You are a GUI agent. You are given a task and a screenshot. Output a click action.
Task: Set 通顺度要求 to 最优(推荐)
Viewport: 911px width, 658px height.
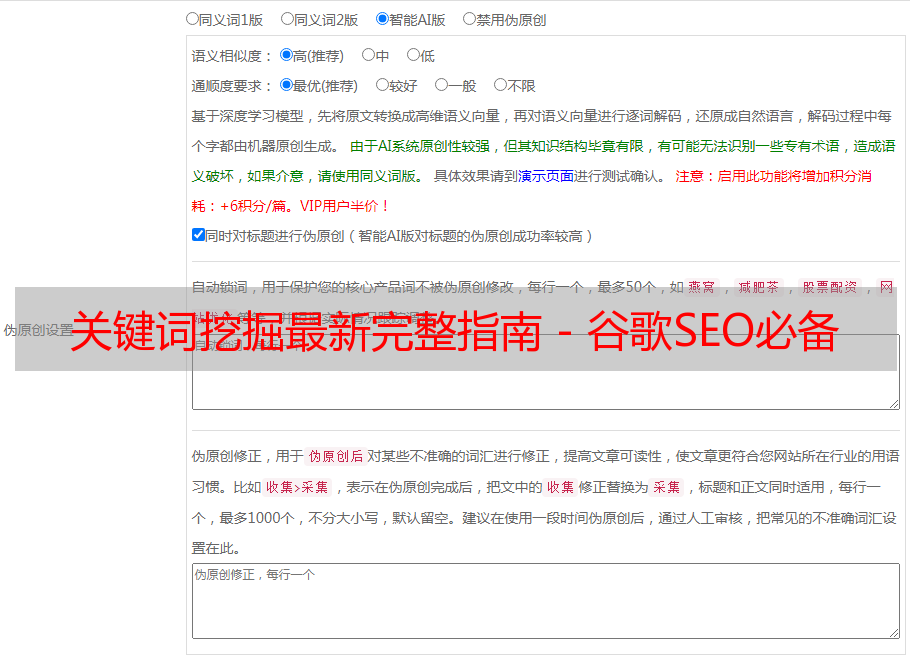coord(286,85)
